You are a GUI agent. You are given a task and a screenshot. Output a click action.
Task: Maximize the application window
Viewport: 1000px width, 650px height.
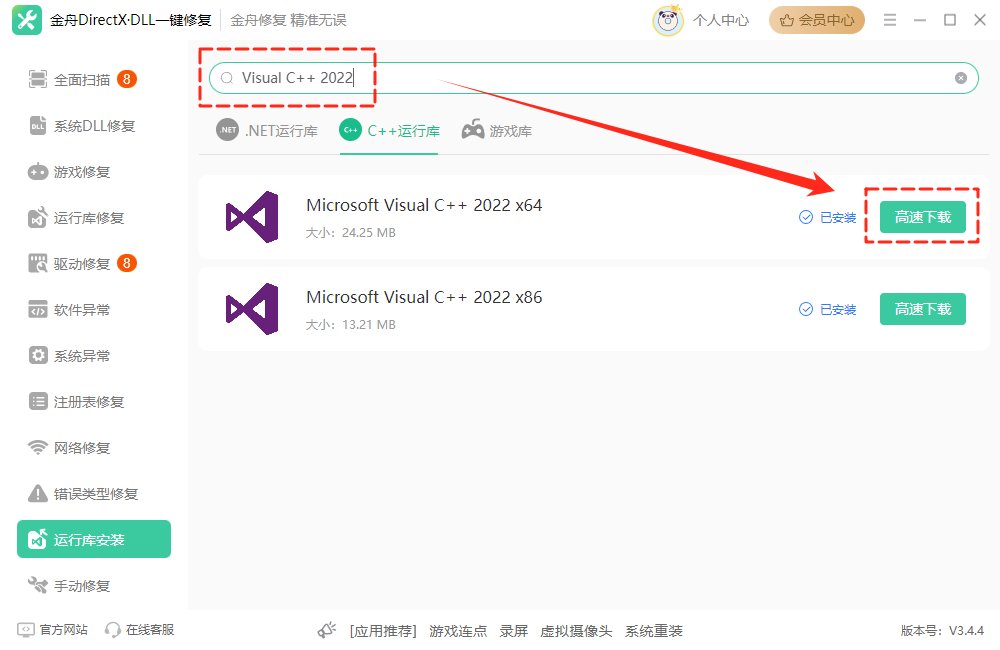pos(950,20)
